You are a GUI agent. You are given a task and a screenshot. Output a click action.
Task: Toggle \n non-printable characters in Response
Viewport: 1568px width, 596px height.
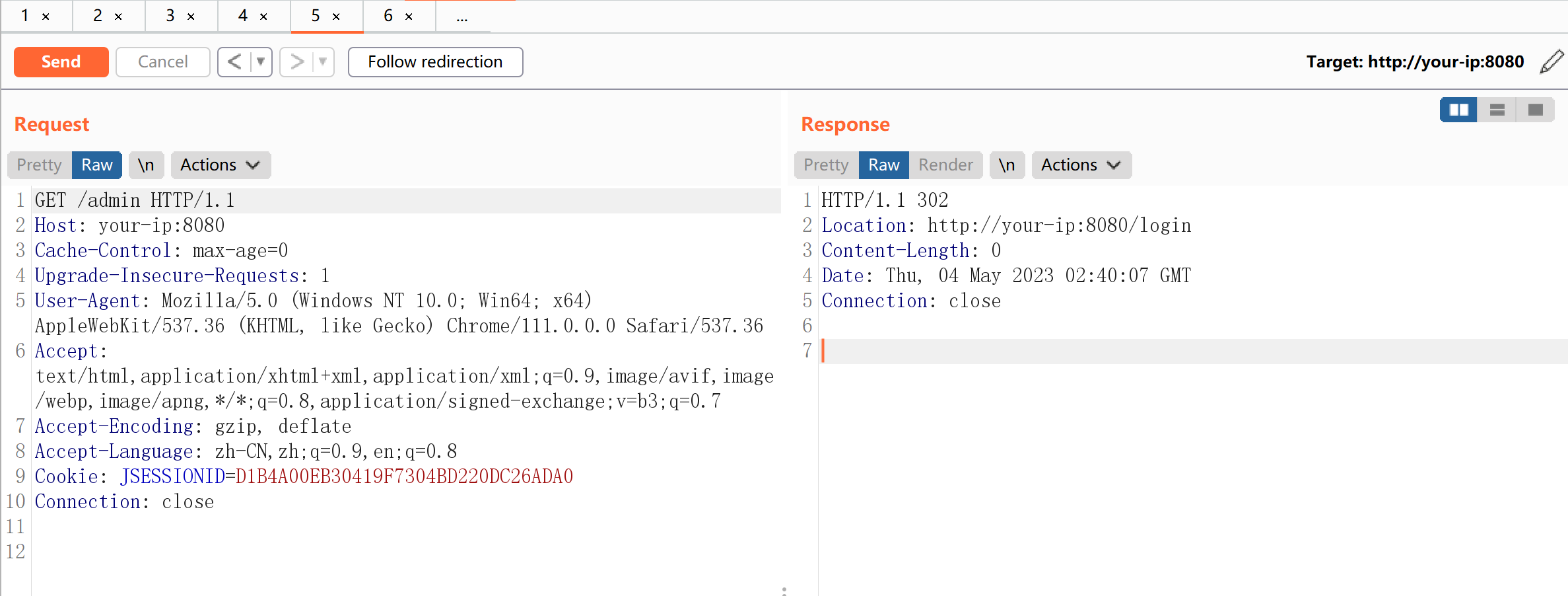(x=1007, y=165)
